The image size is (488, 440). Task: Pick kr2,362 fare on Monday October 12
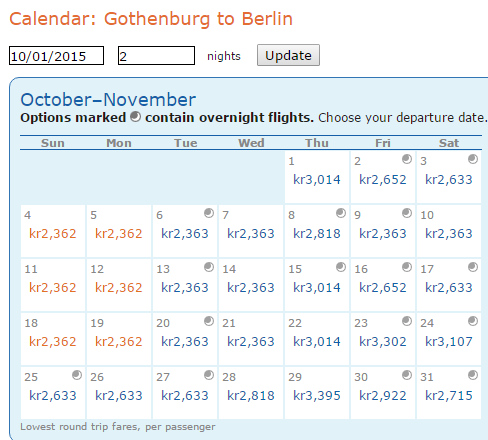click(119, 288)
